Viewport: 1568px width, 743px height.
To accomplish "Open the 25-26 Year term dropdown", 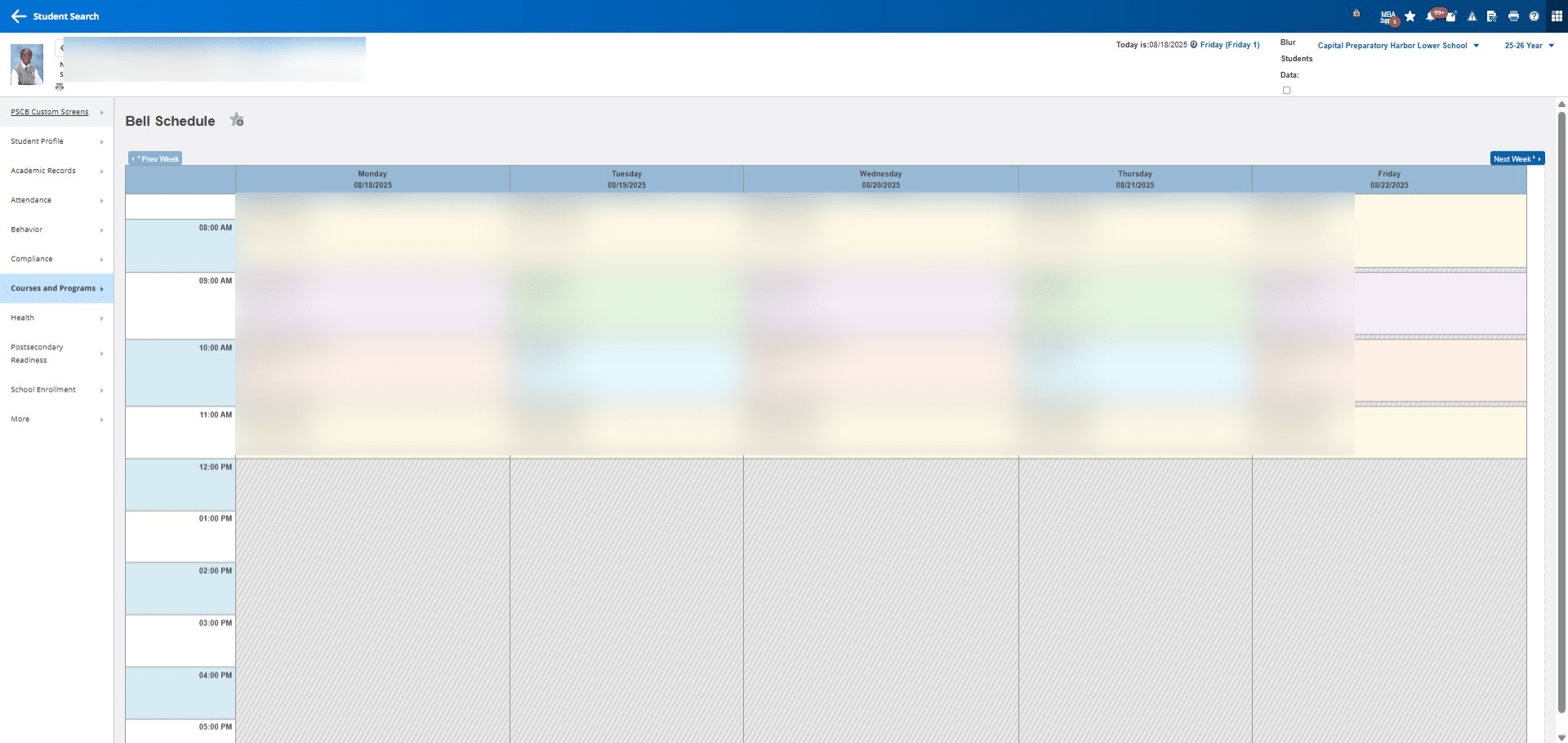I will pyautogui.click(x=1529, y=46).
